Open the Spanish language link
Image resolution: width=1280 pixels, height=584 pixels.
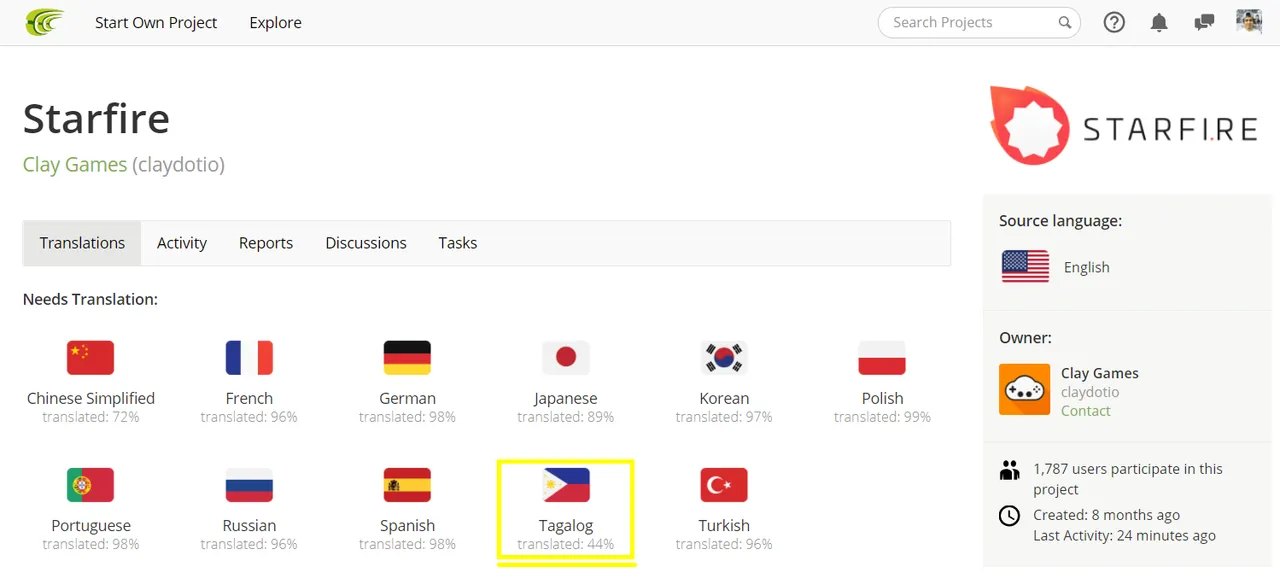coord(407,525)
